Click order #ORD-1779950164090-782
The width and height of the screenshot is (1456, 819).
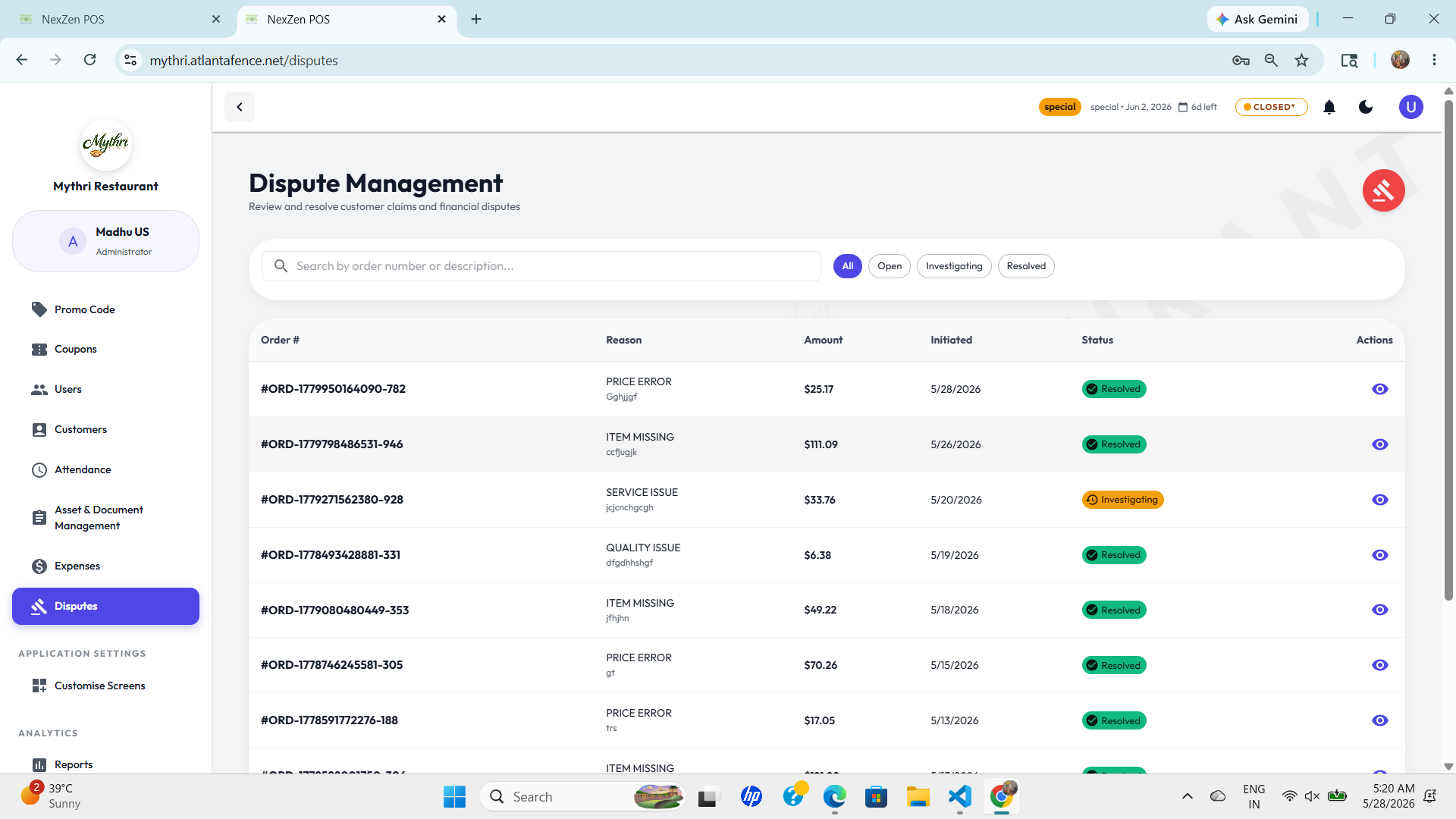pyautogui.click(x=333, y=389)
